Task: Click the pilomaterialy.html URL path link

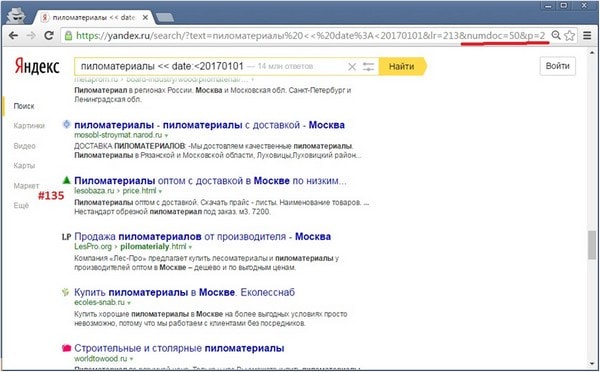Action: [x=153, y=246]
